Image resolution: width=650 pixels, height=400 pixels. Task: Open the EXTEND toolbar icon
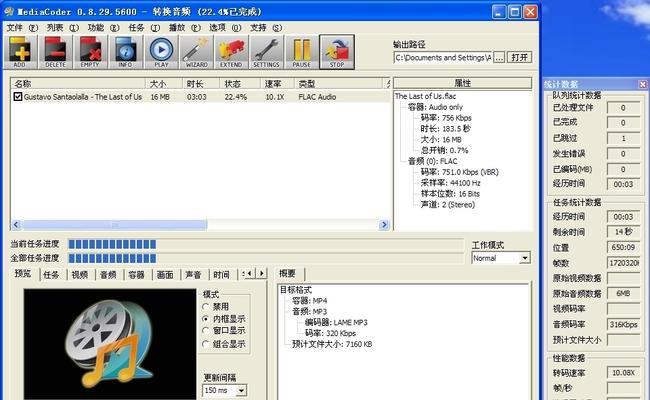[231, 52]
